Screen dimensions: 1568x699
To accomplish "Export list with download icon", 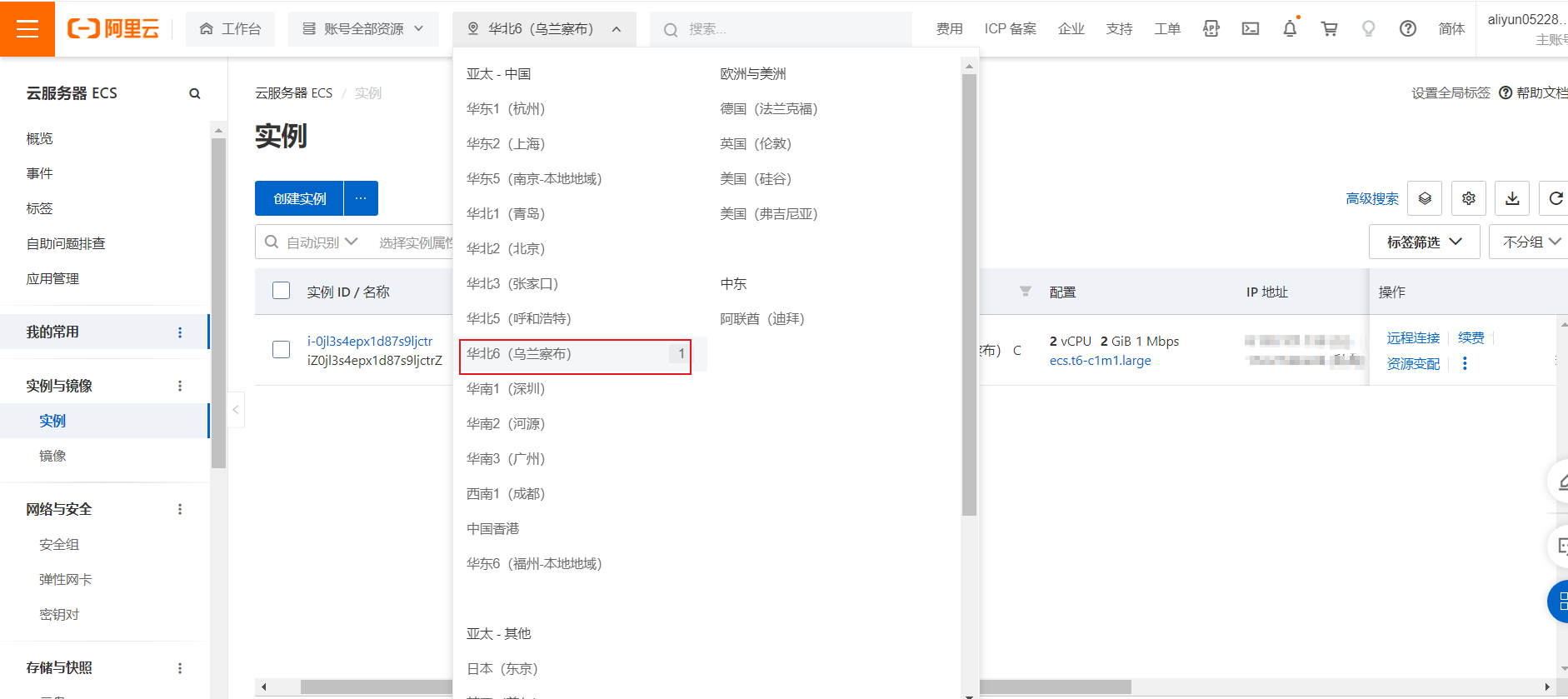I will click(x=1512, y=198).
